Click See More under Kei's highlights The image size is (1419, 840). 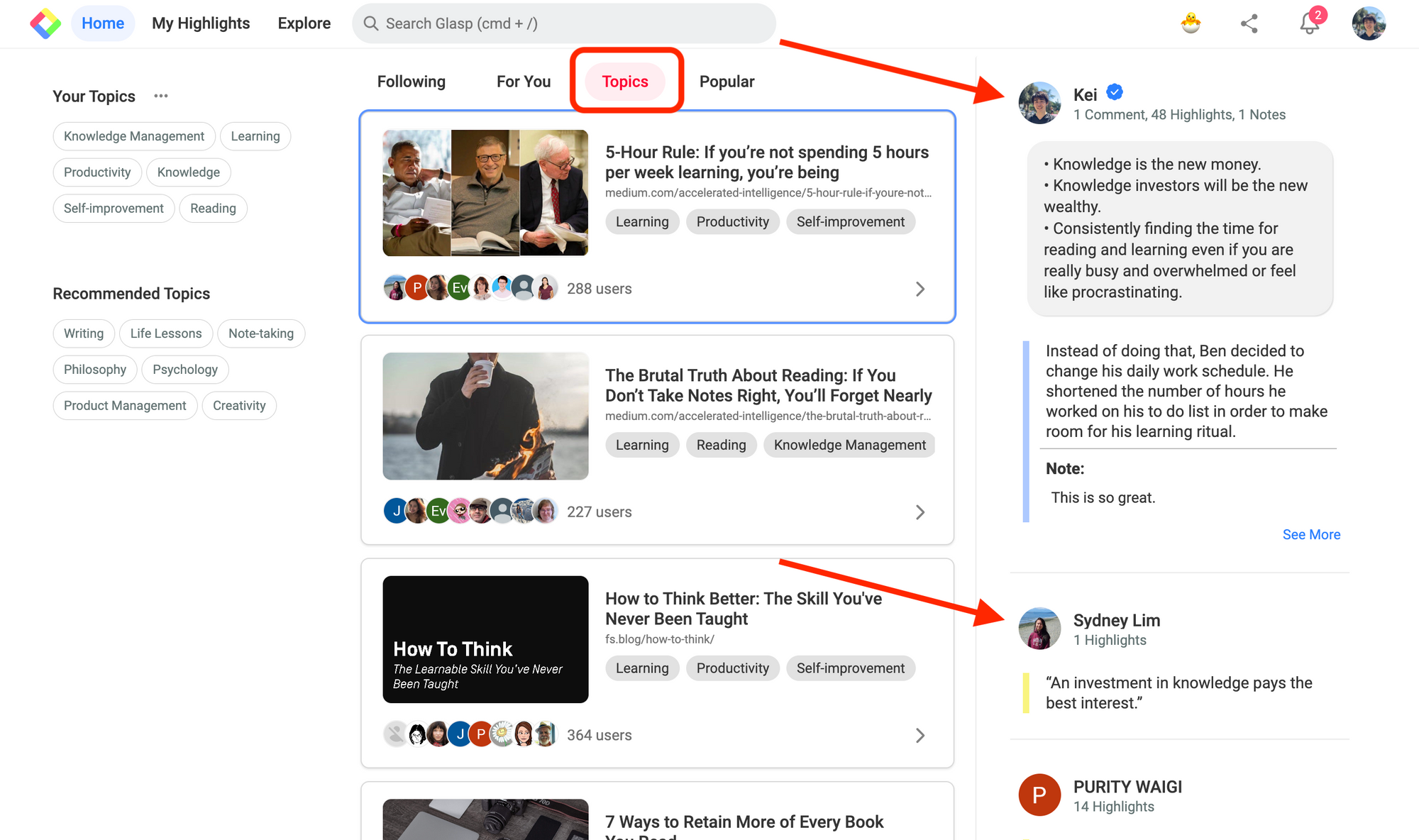pos(1311,534)
